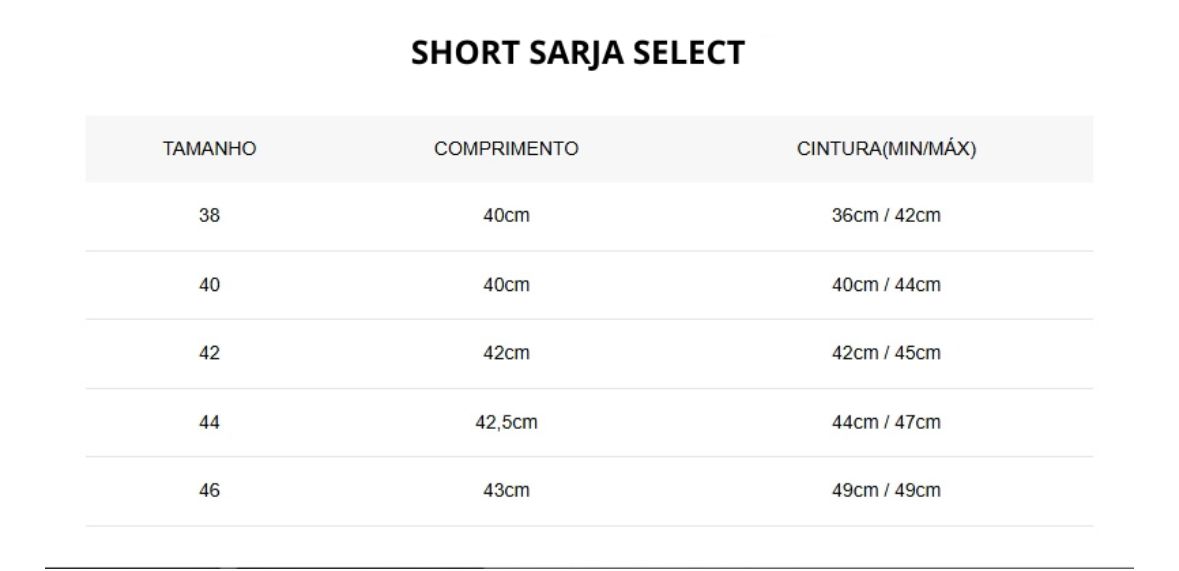
Task: Click size 42 in the Tamanho column
Action: coord(209,353)
